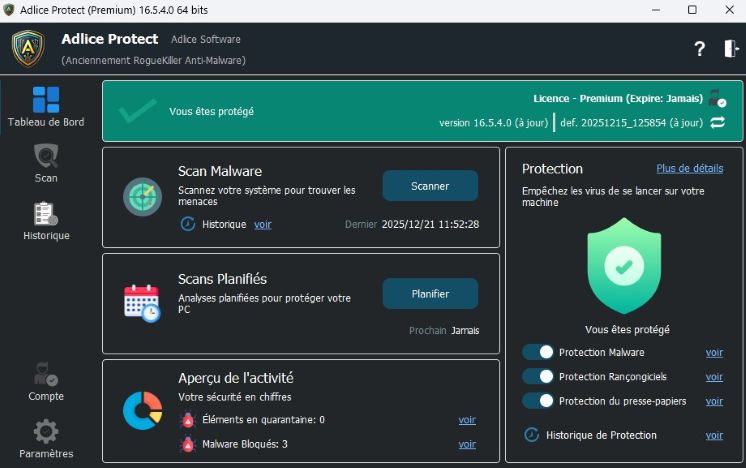Click the refresh definitions arrows icon

coord(717,123)
